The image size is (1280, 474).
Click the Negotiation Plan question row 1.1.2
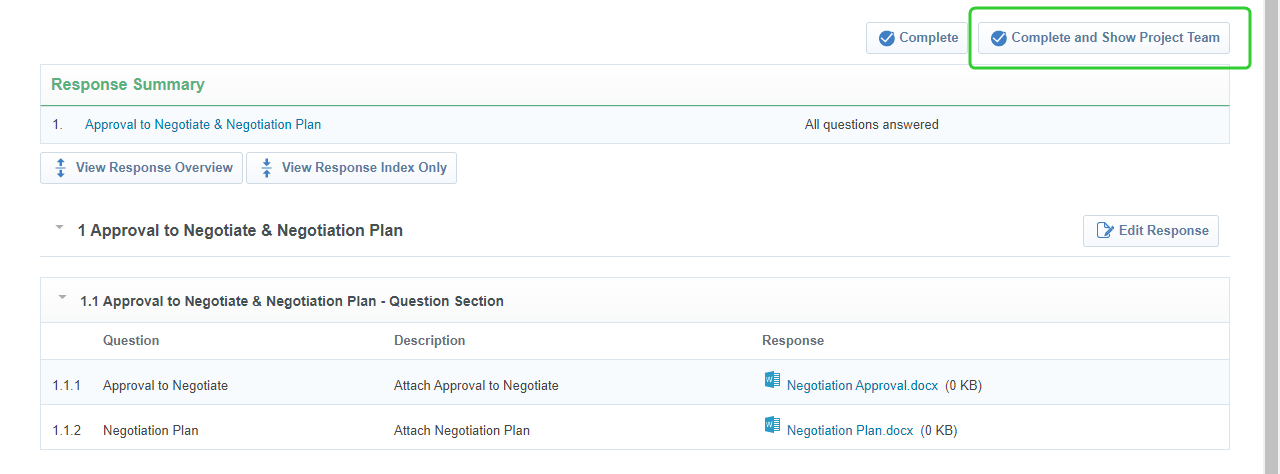tap(150, 431)
